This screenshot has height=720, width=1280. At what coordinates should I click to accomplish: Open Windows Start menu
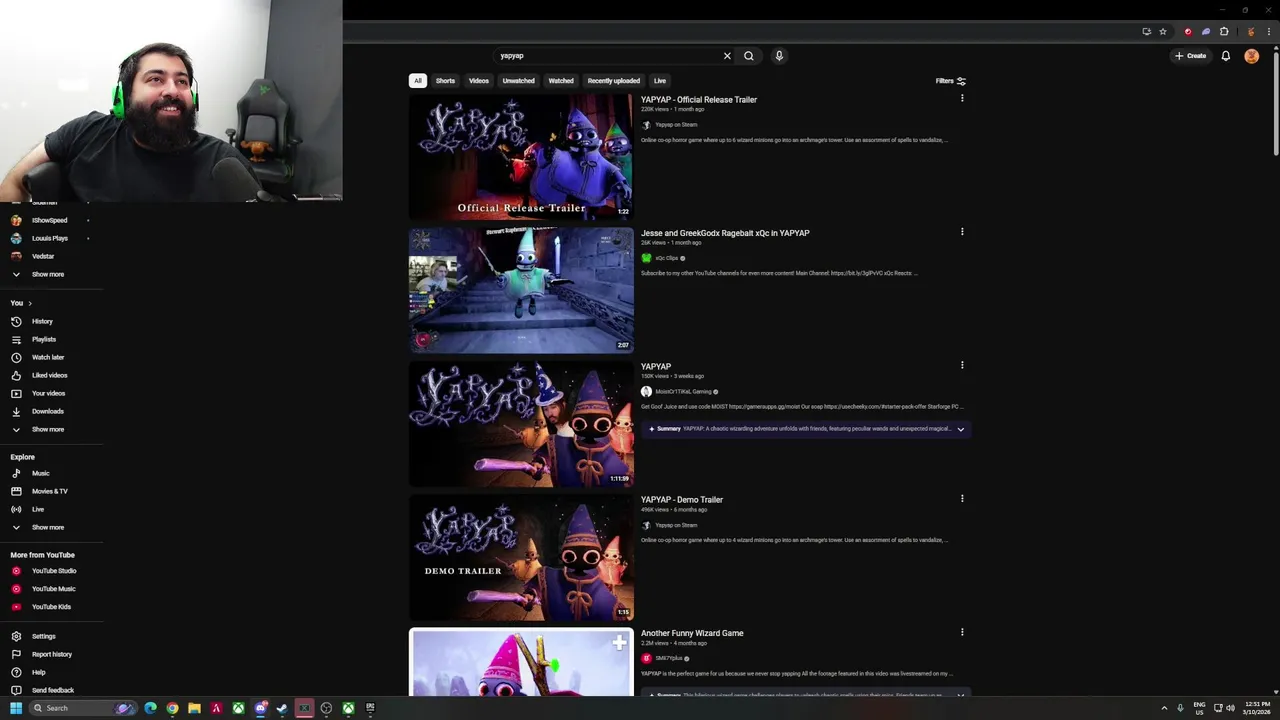(15, 708)
